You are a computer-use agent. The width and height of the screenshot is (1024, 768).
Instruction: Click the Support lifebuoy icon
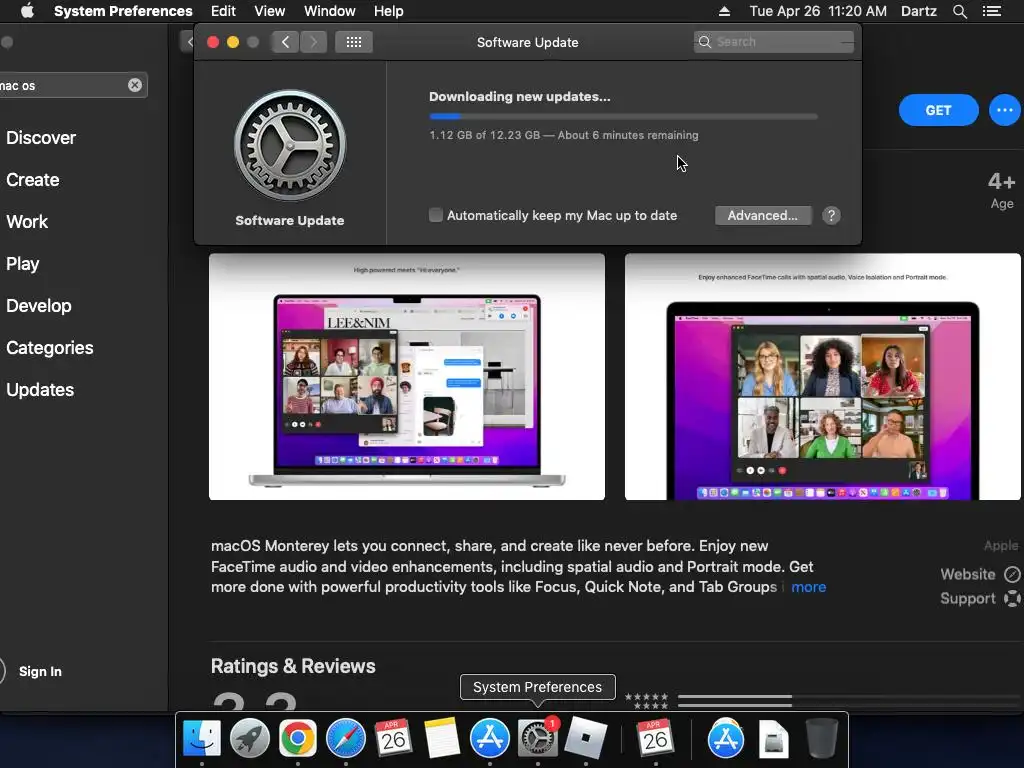coord(1012,599)
